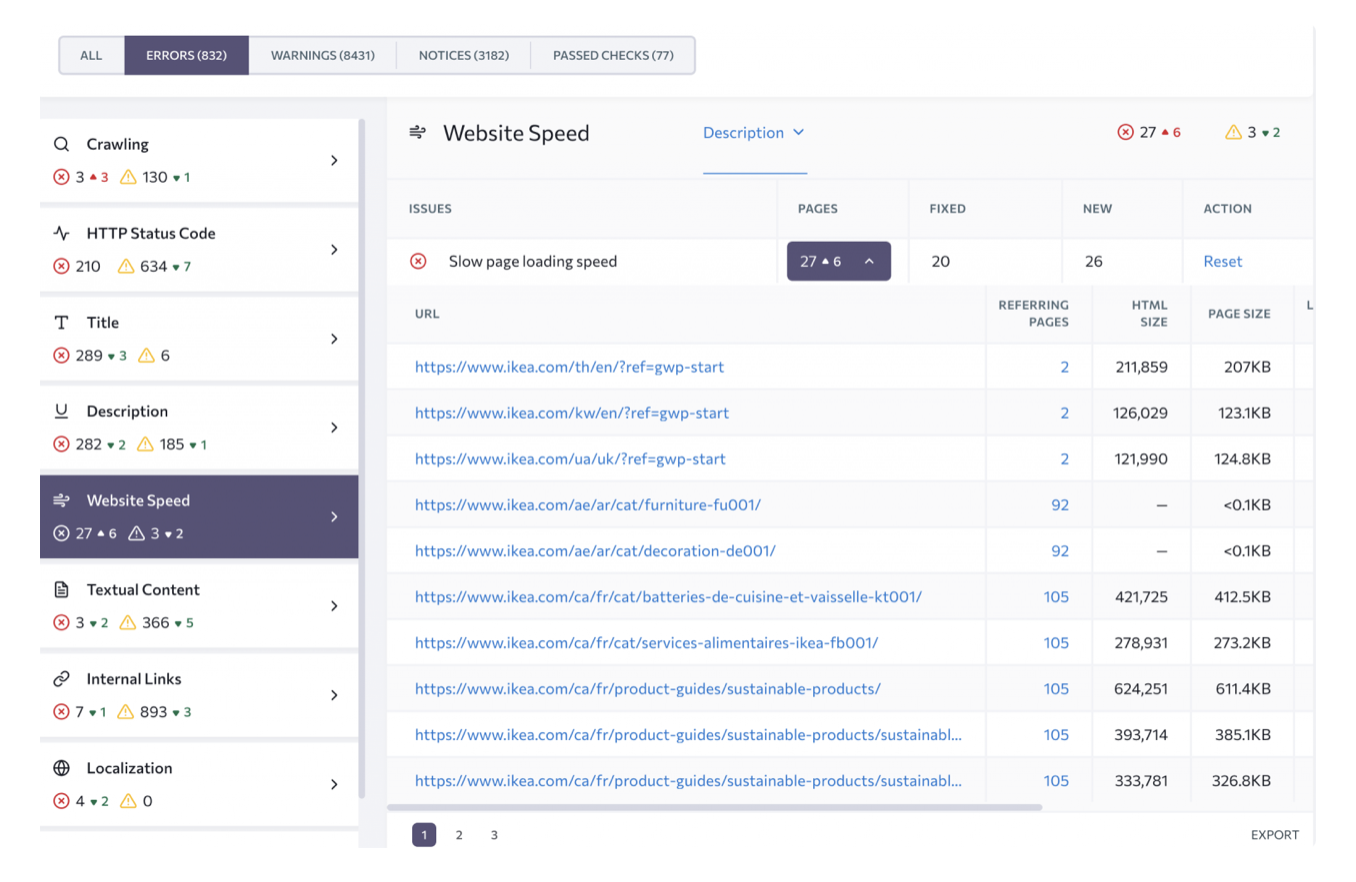
Task: Go to page 2 of results
Action: (459, 835)
